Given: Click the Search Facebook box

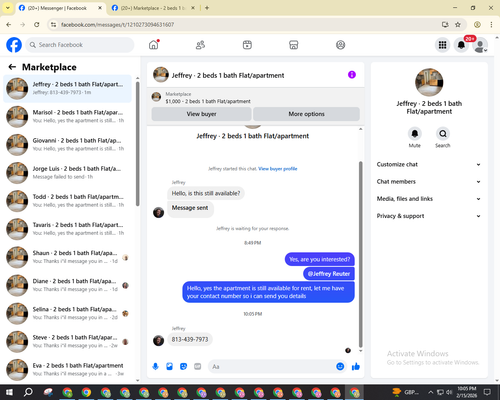Looking at the screenshot, I should click(x=80, y=45).
